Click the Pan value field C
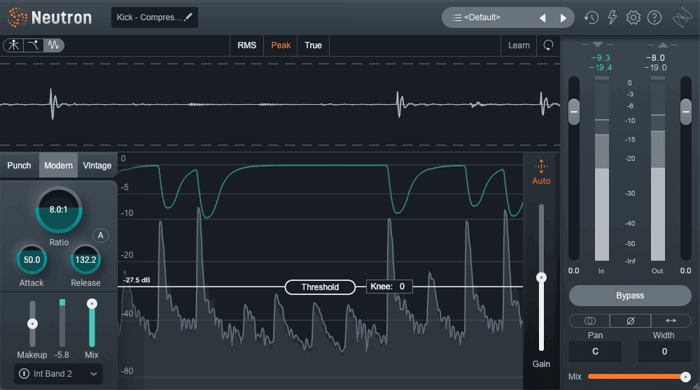Viewport: 700px width, 390px height. tap(595, 352)
